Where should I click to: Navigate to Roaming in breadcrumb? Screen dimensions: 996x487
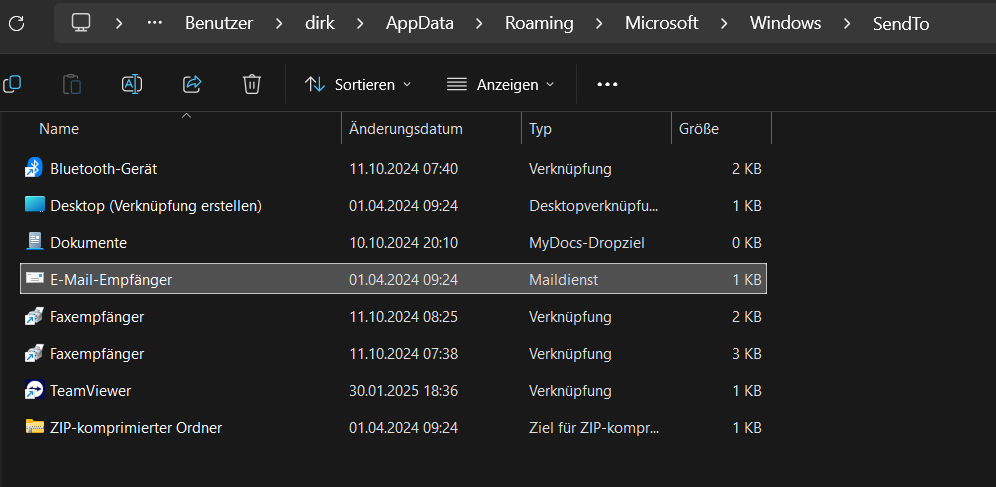[x=539, y=23]
